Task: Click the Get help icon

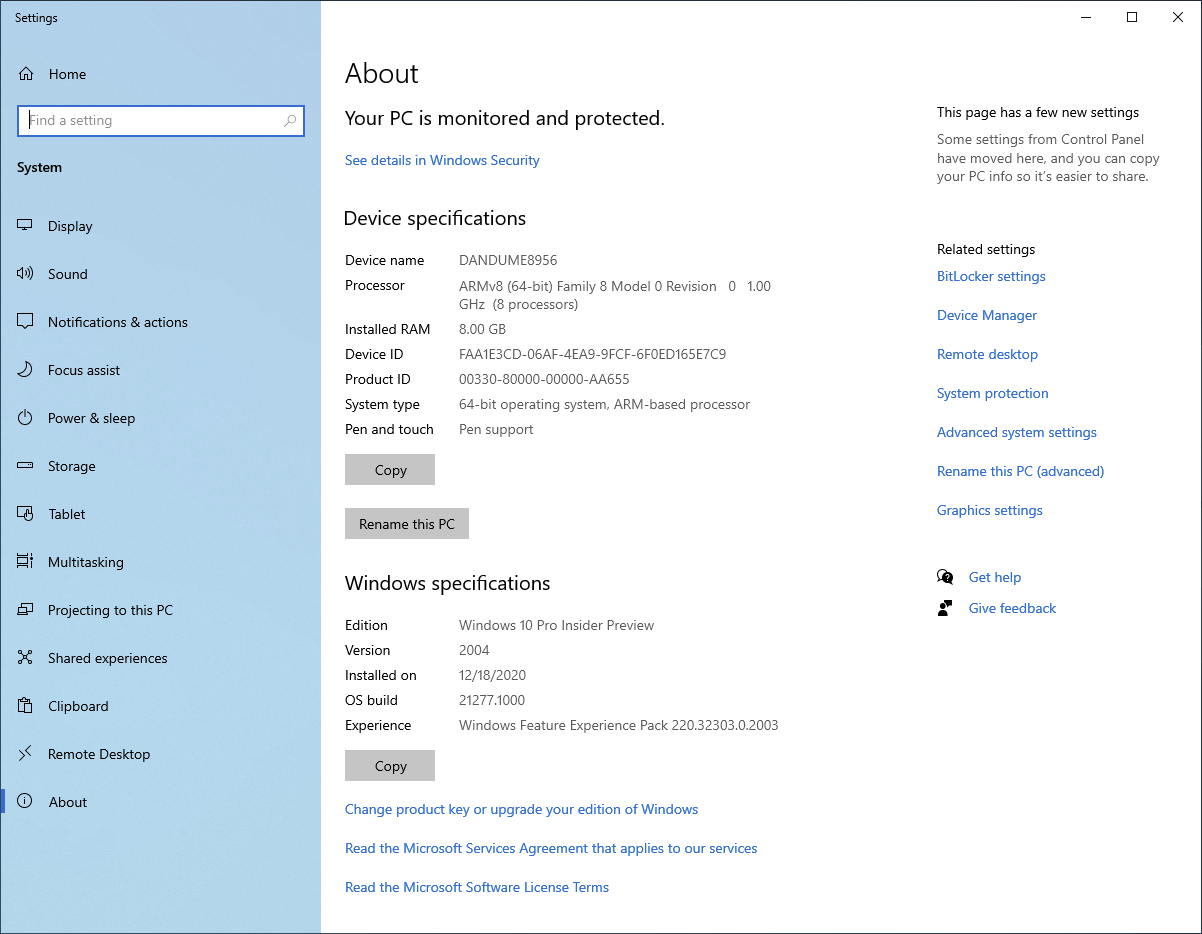Action: click(944, 577)
